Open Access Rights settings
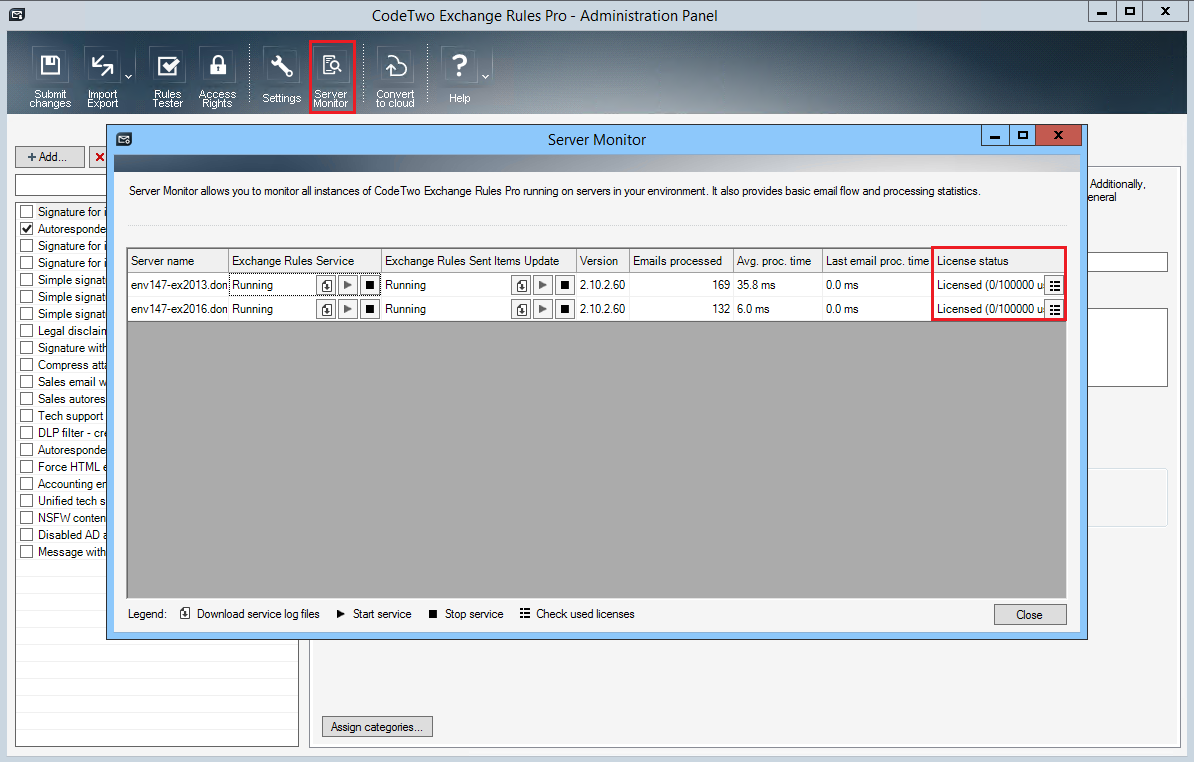The width and height of the screenshot is (1194, 762). pyautogui.click(x=217, y=75)
